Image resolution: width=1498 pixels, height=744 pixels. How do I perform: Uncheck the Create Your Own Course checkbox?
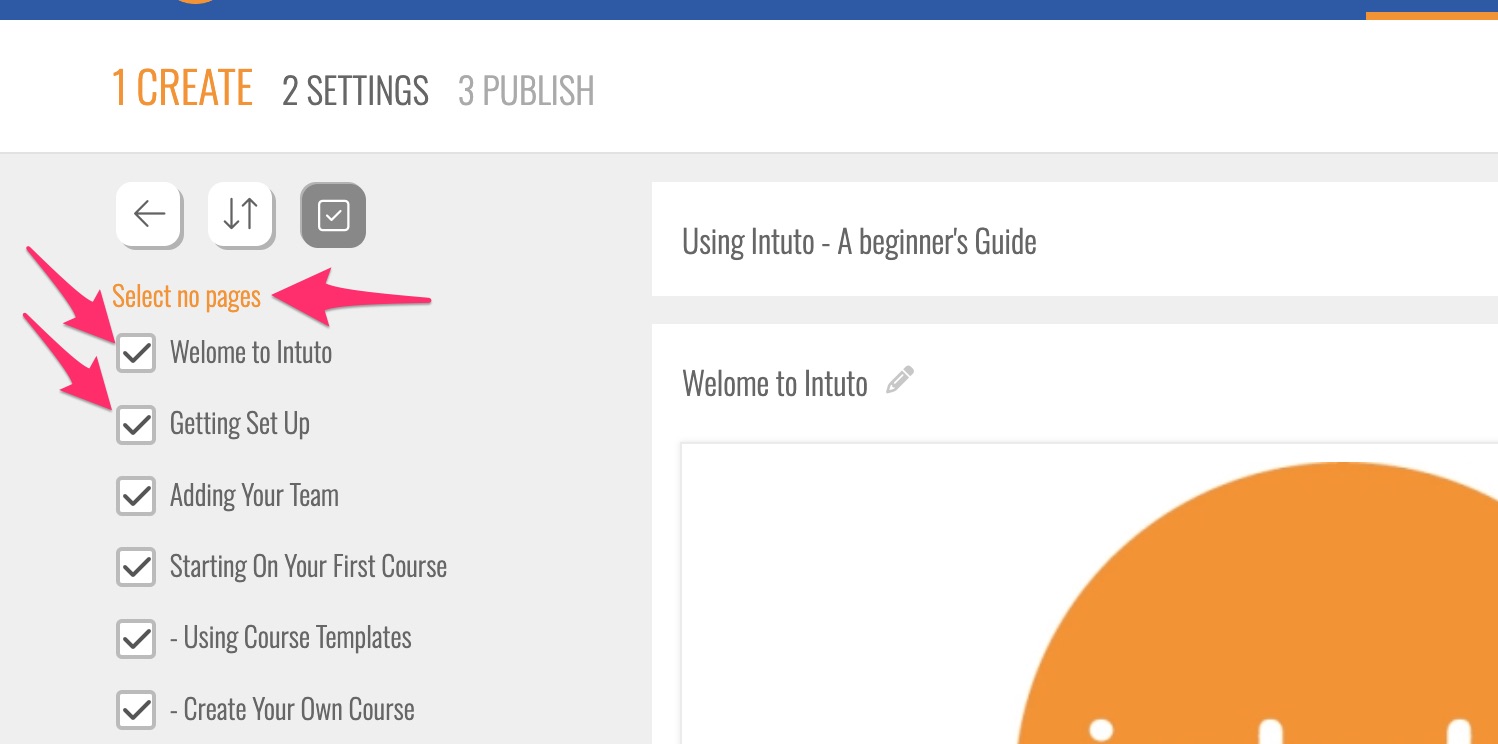point(136,710)
